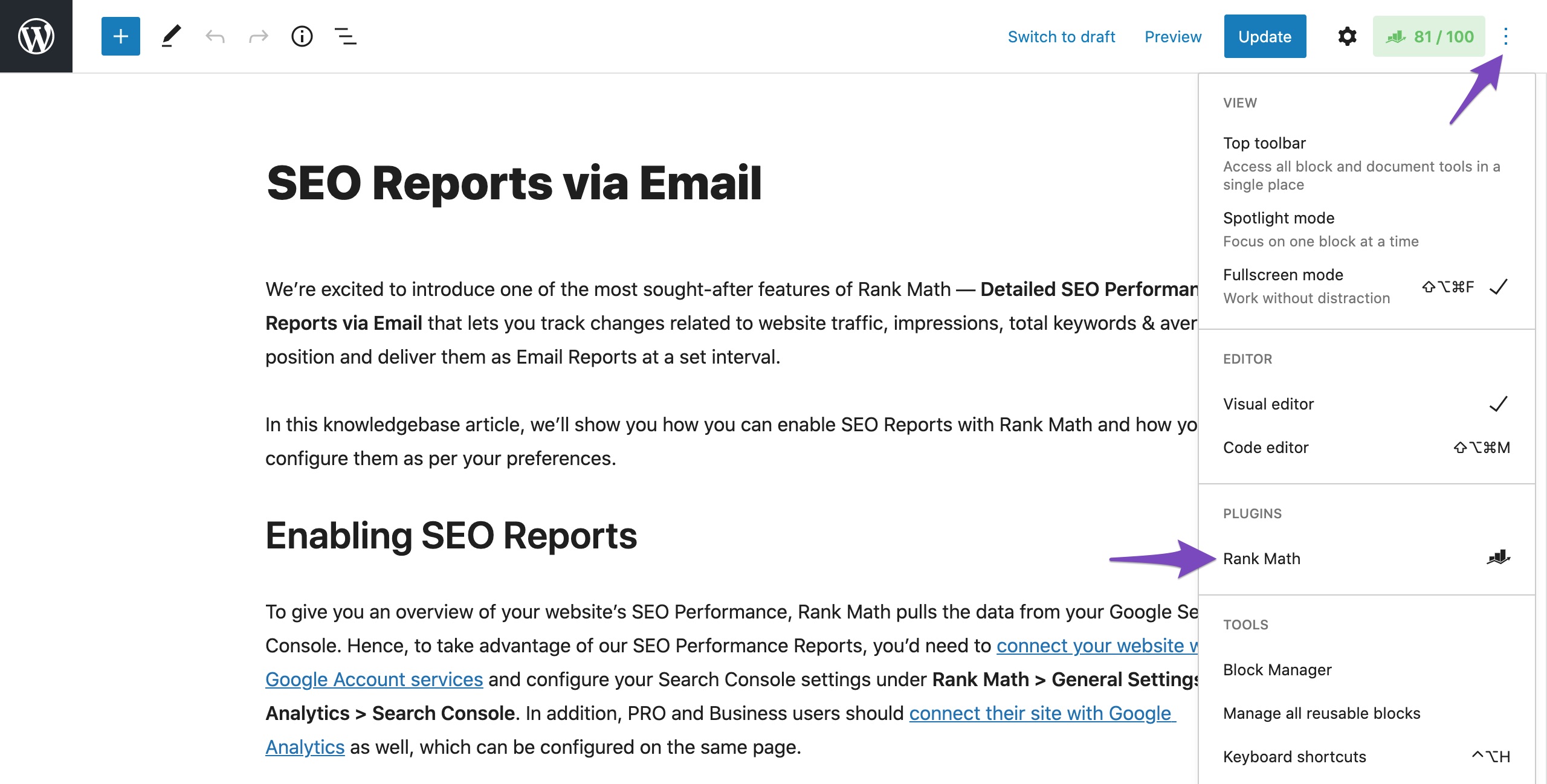Click Switch to draft
Image resolution: width=1547 pixels, height=784 pixels.
tap(1061, 37)
